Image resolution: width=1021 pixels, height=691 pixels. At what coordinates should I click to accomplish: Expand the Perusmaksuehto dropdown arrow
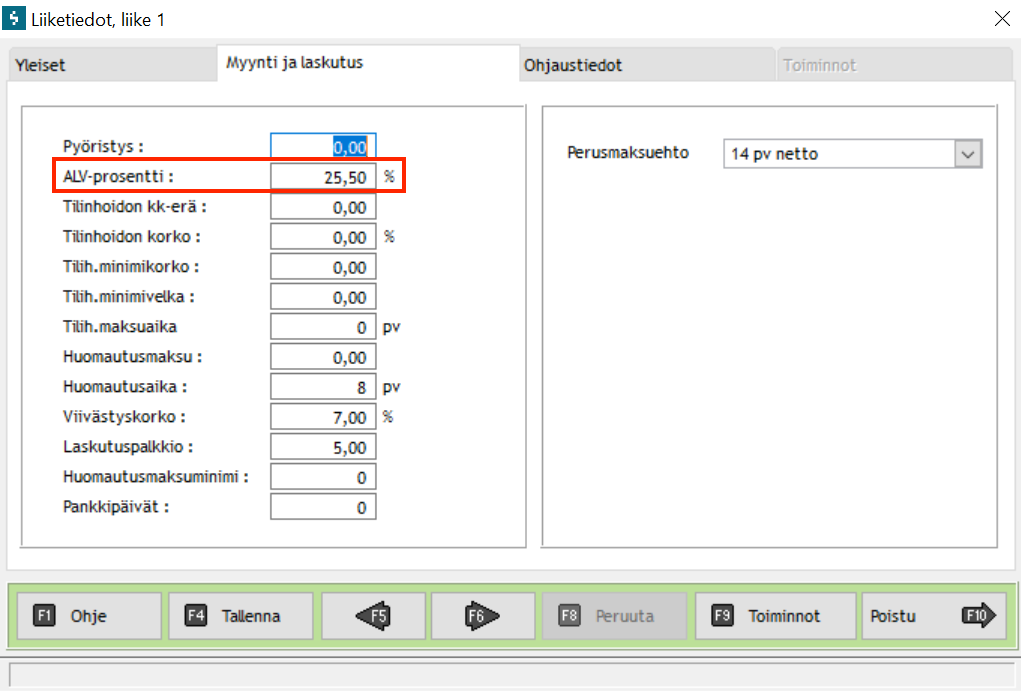[x=968, y=154]
